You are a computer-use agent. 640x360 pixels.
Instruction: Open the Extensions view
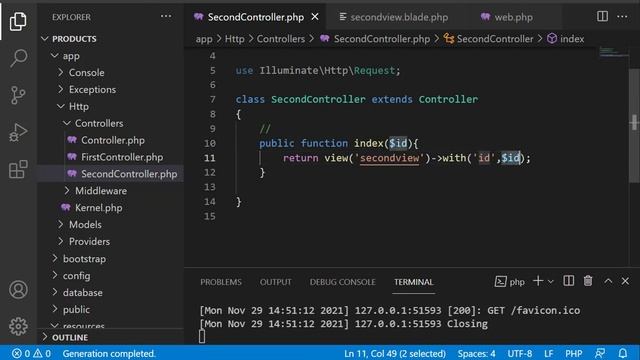click(x=18, y=169)
